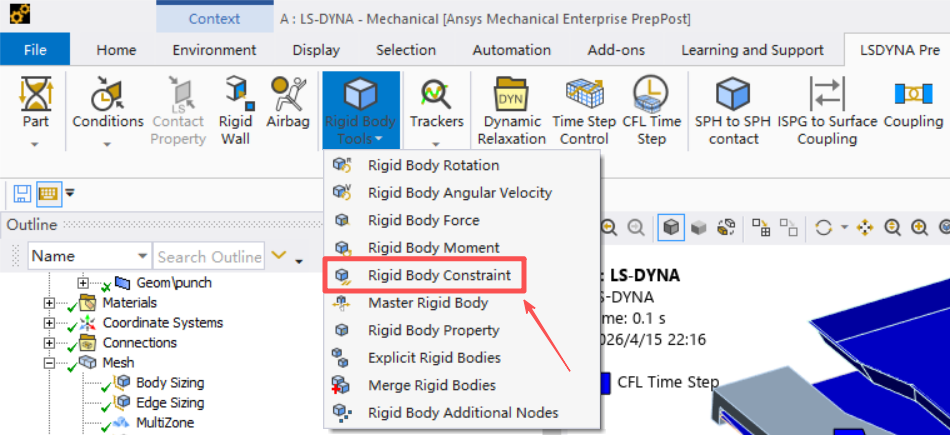
Task: Choose Rigid Body Angular Velocity
Action: (462, 193)
